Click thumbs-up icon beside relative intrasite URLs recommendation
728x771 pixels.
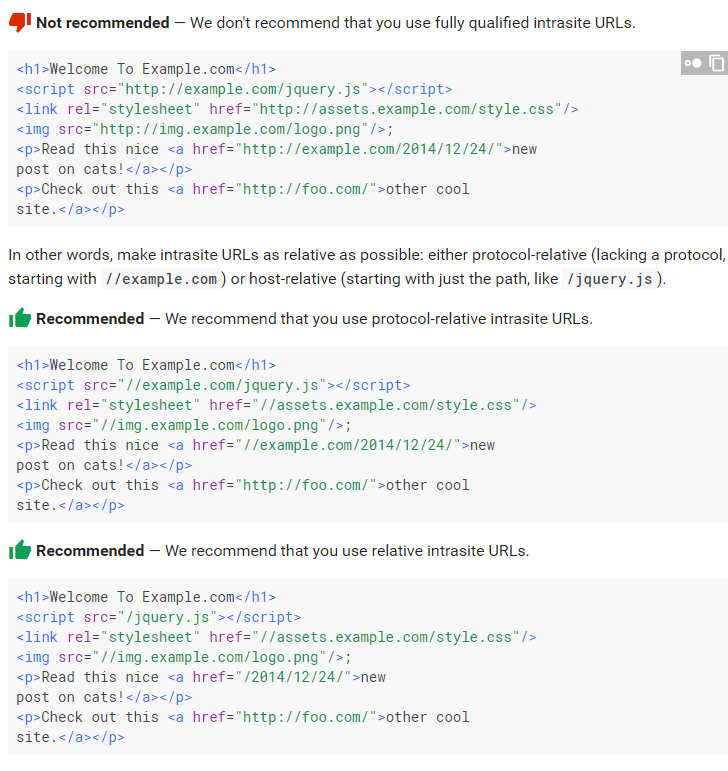20,550
